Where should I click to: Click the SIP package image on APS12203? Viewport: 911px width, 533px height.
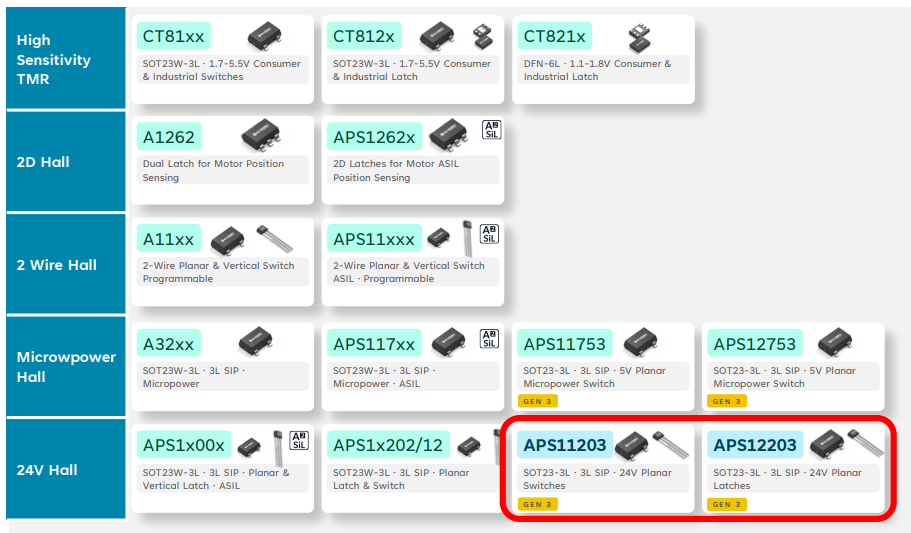(x=866, y=441)
